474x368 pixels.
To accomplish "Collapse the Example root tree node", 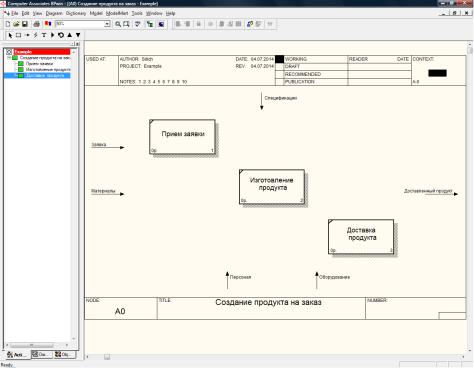I will coord(9,52).
